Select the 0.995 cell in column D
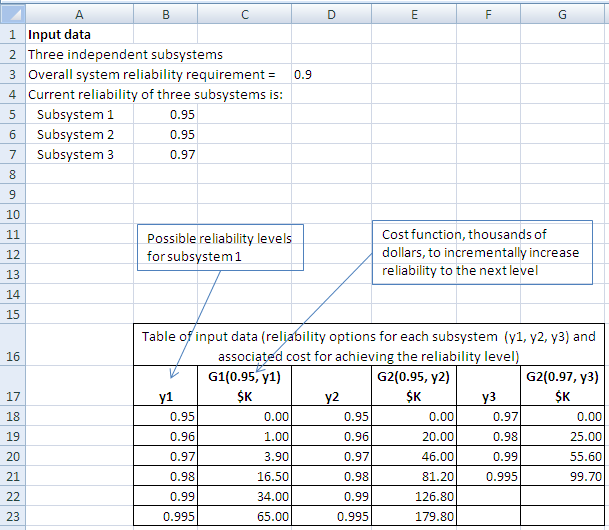Viewport: 609px width, 530px height. (331, 516)
